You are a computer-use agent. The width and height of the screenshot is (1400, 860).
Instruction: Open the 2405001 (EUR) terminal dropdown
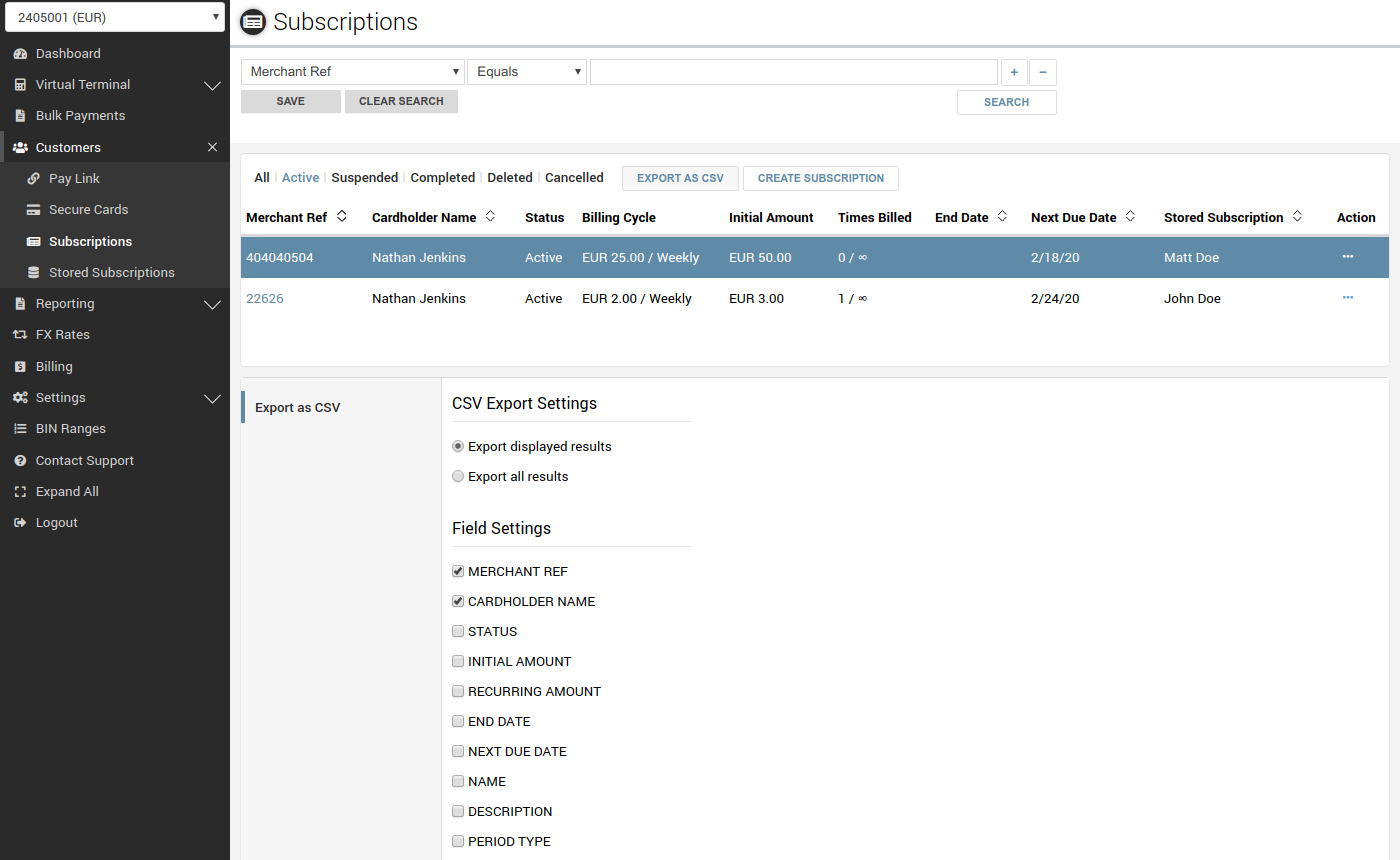[x=115, y=17]
